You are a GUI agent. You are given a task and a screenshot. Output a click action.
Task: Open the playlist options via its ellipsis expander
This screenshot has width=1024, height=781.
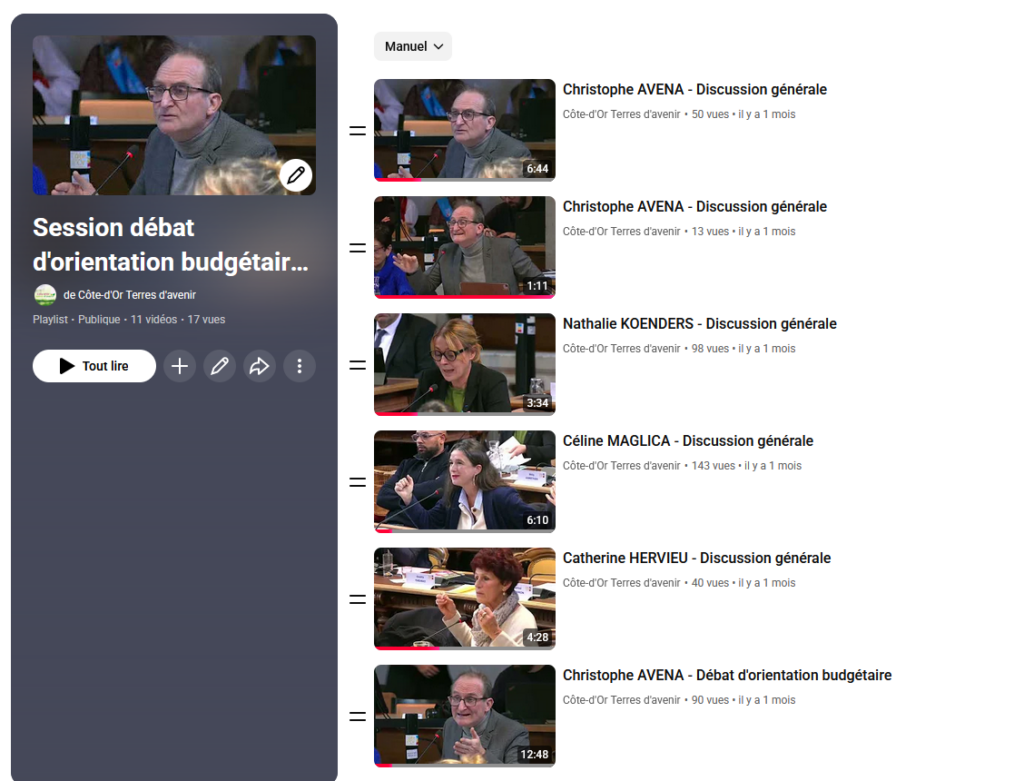[x=299, y=366]
